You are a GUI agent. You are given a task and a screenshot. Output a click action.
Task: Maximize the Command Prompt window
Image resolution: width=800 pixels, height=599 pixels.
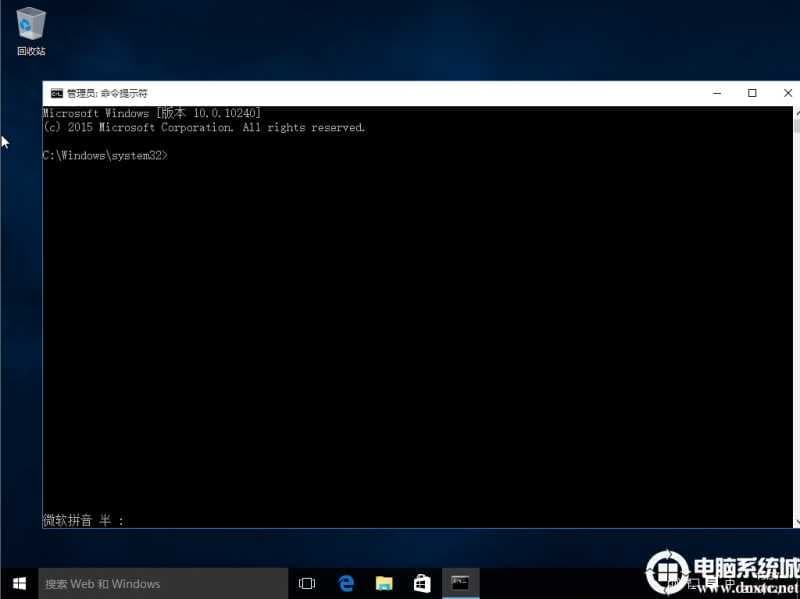click(x=752, y=92)
